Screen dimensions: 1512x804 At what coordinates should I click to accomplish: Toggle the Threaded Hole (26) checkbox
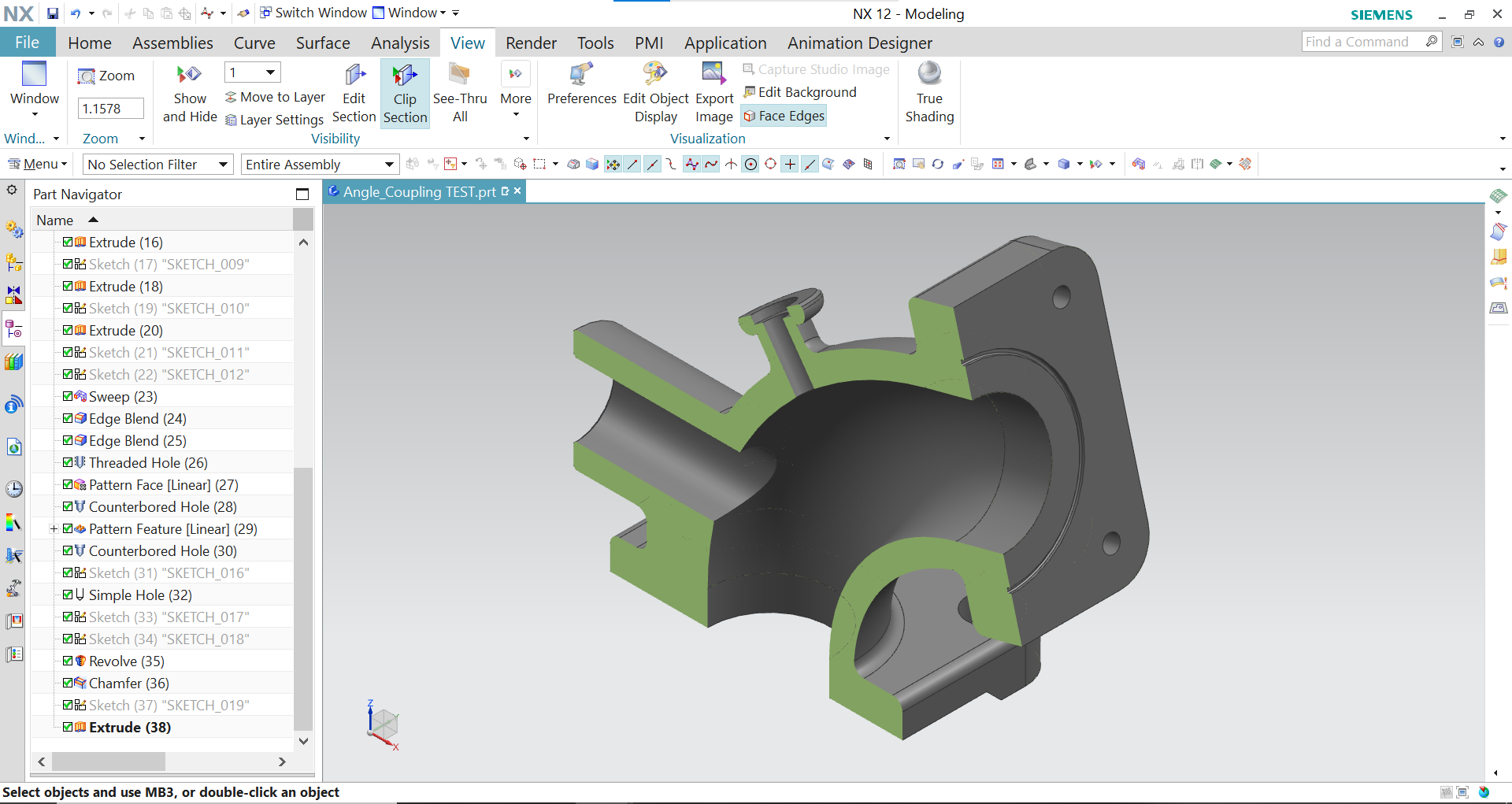click(68, 462)
